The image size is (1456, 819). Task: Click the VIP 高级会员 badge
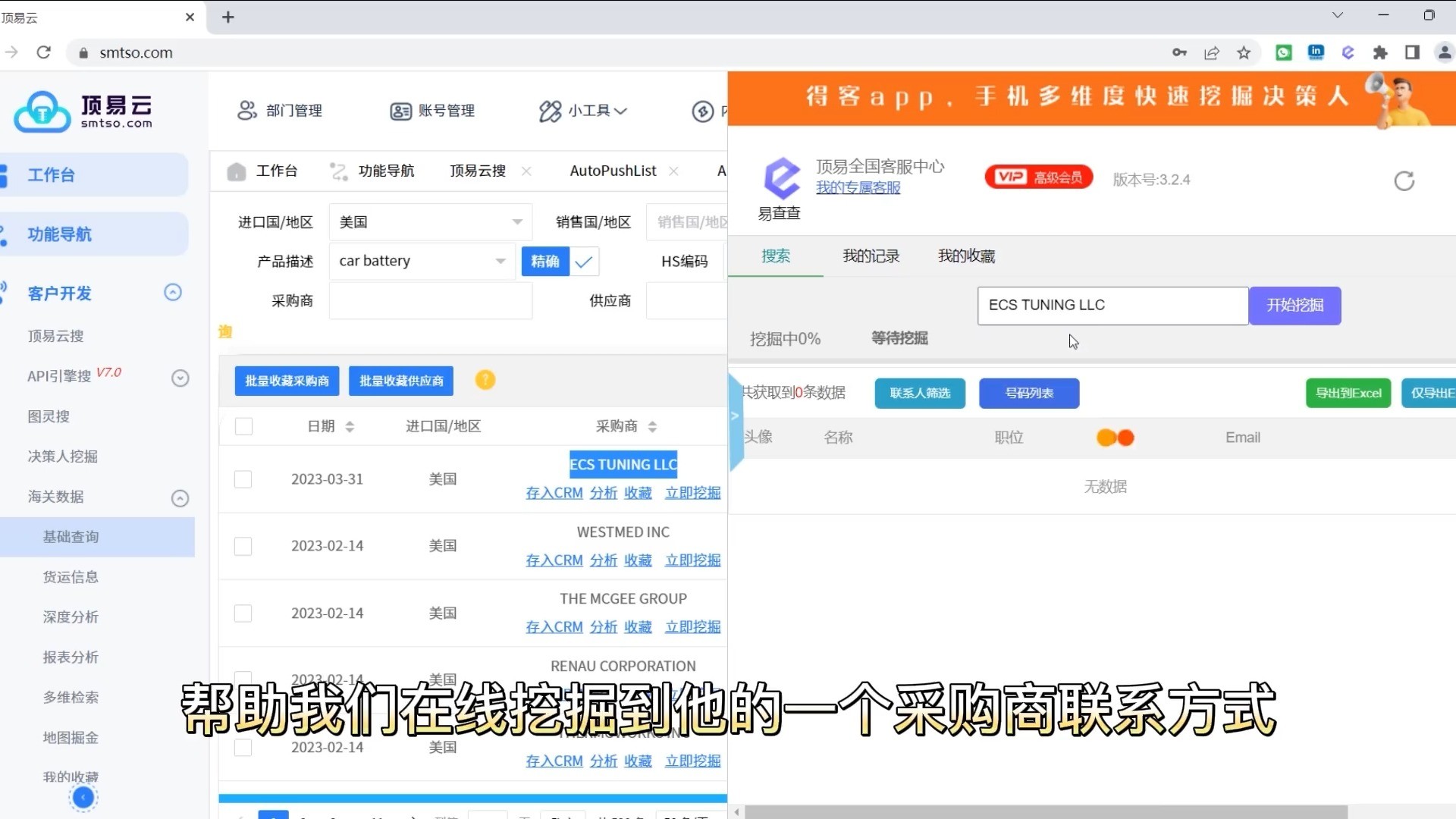point(1038,177)
